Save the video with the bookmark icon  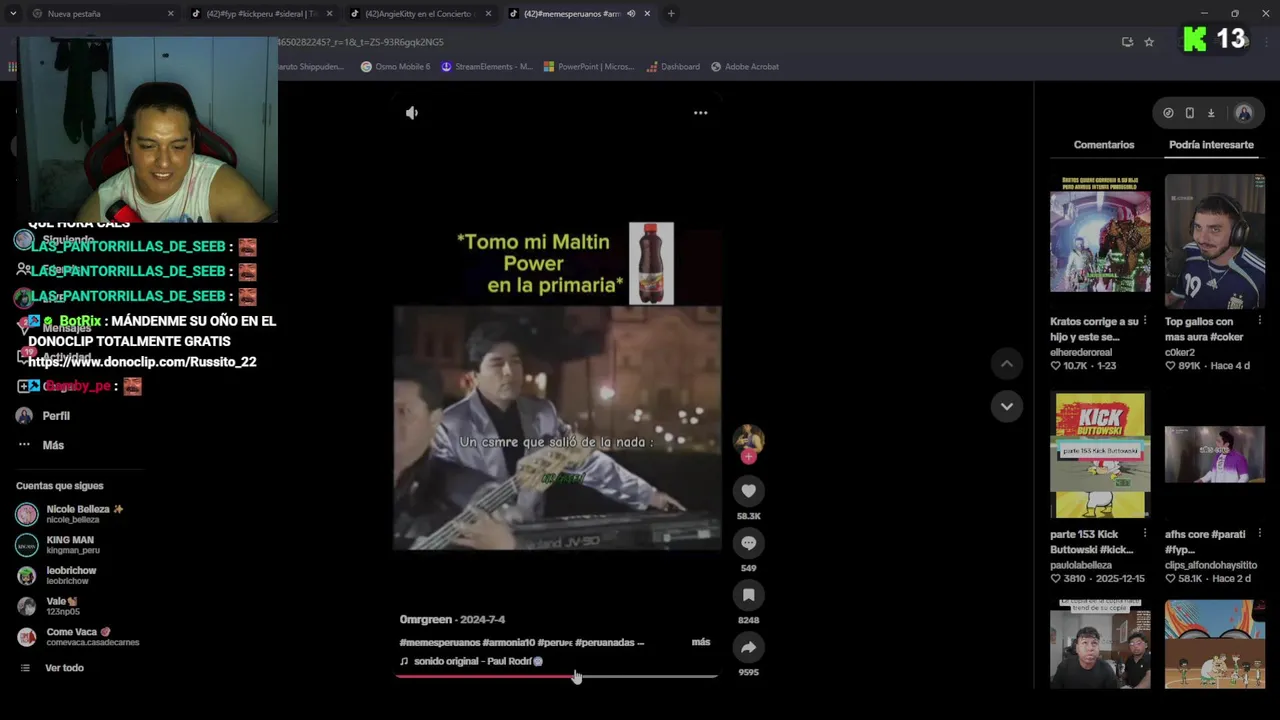point(748,595)
